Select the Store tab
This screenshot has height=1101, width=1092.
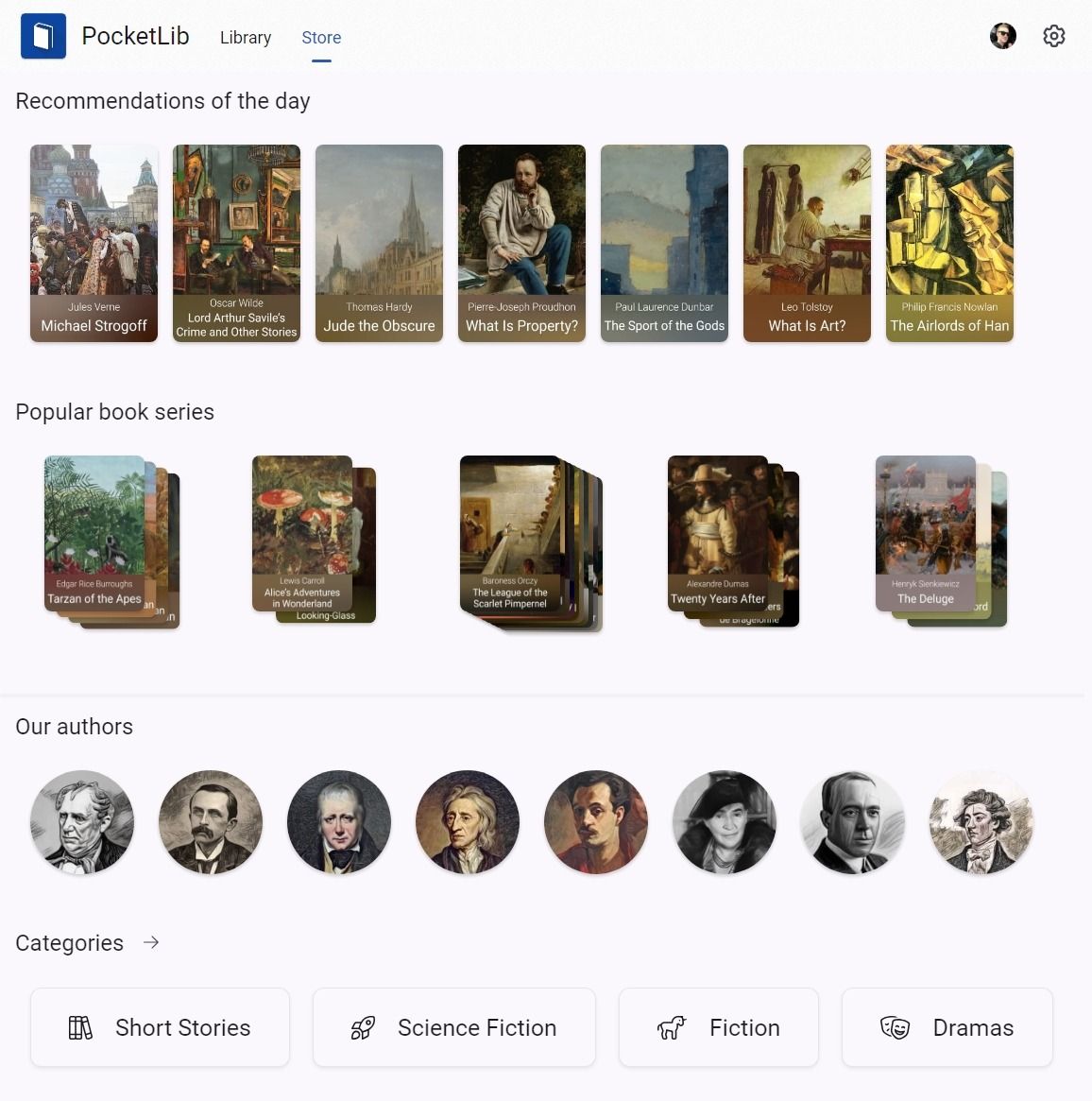pos(321,37)
